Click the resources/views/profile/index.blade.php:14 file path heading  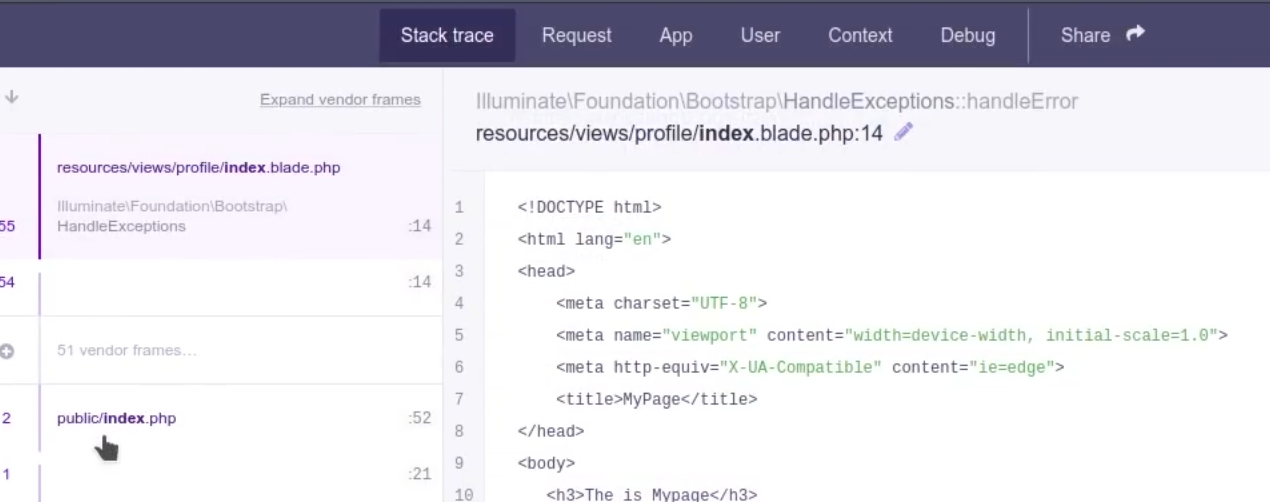pyautogui.click(x=679, y=133)
